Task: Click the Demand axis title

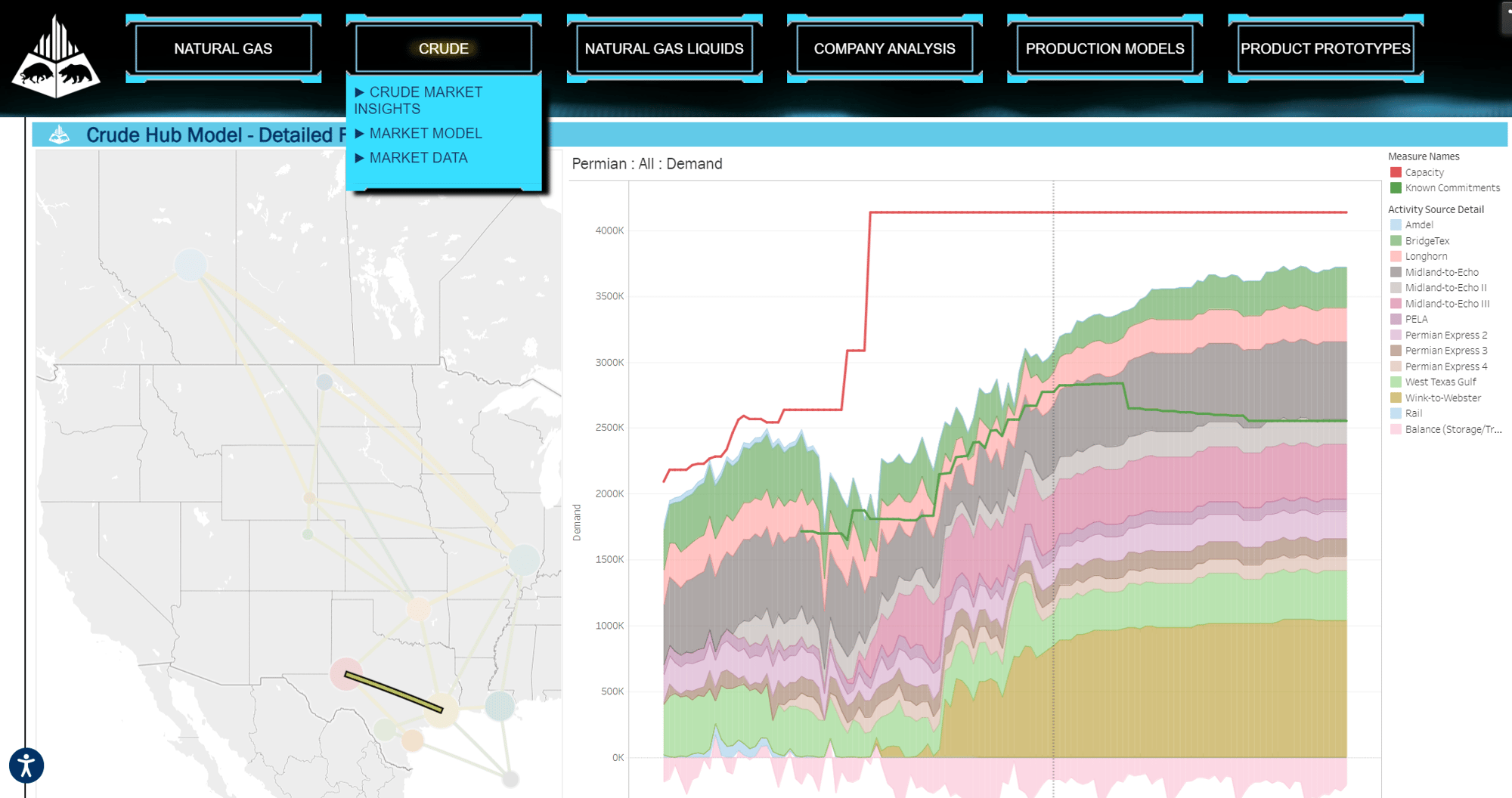Action: pyautogui.click(x=577, y=522)
